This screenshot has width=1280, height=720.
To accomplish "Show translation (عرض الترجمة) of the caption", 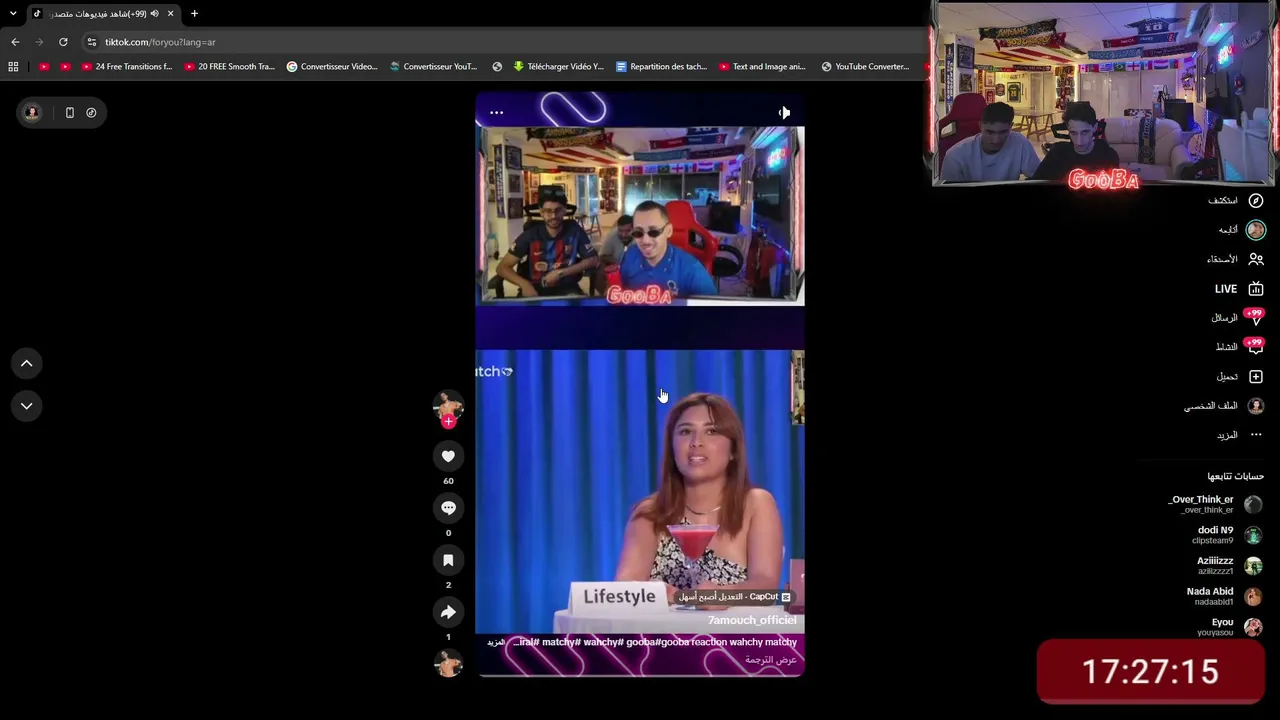I will tap(771, 660).
